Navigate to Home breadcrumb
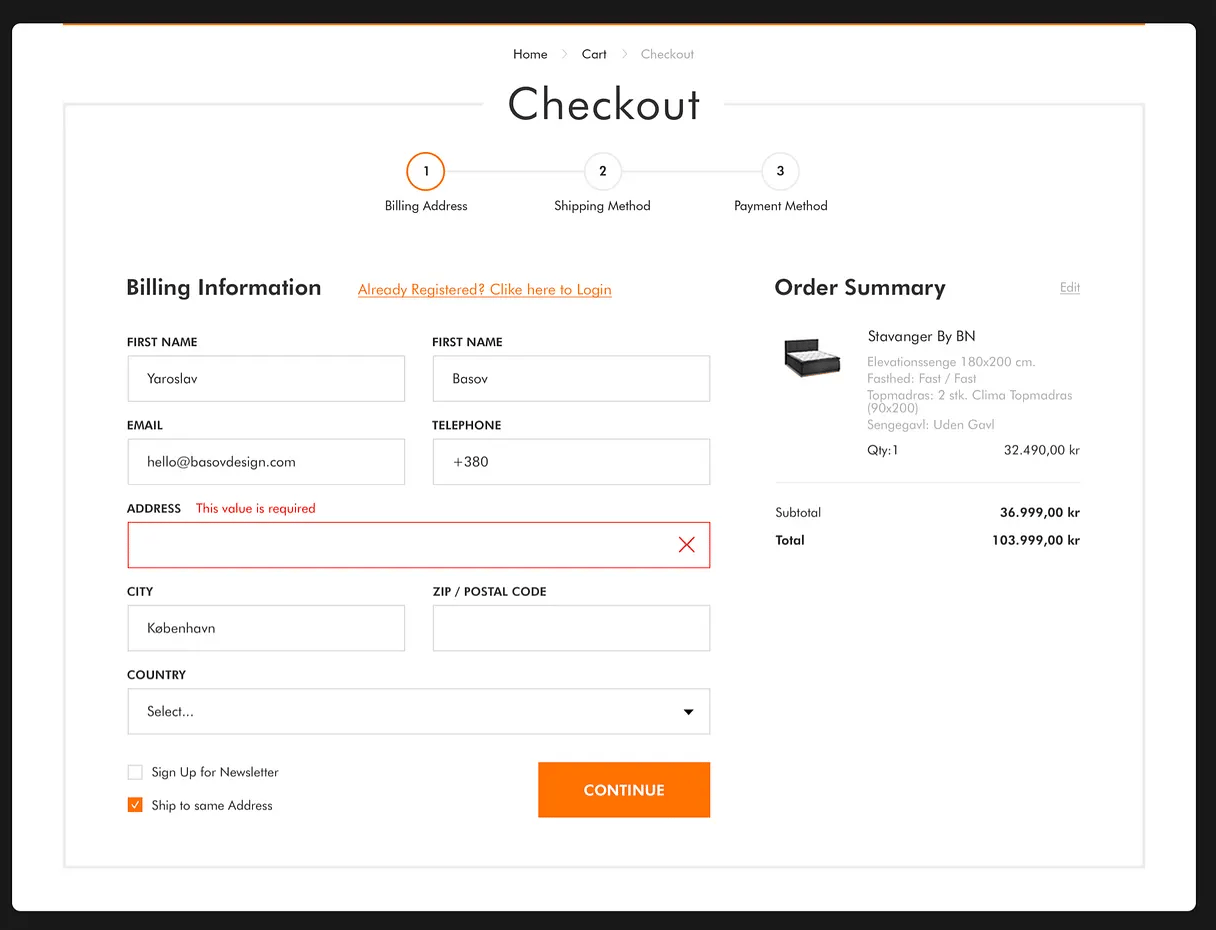Image resolution: width=1216 pixels, height=930 pixels. pyautogui.click(x=530, y=54)
